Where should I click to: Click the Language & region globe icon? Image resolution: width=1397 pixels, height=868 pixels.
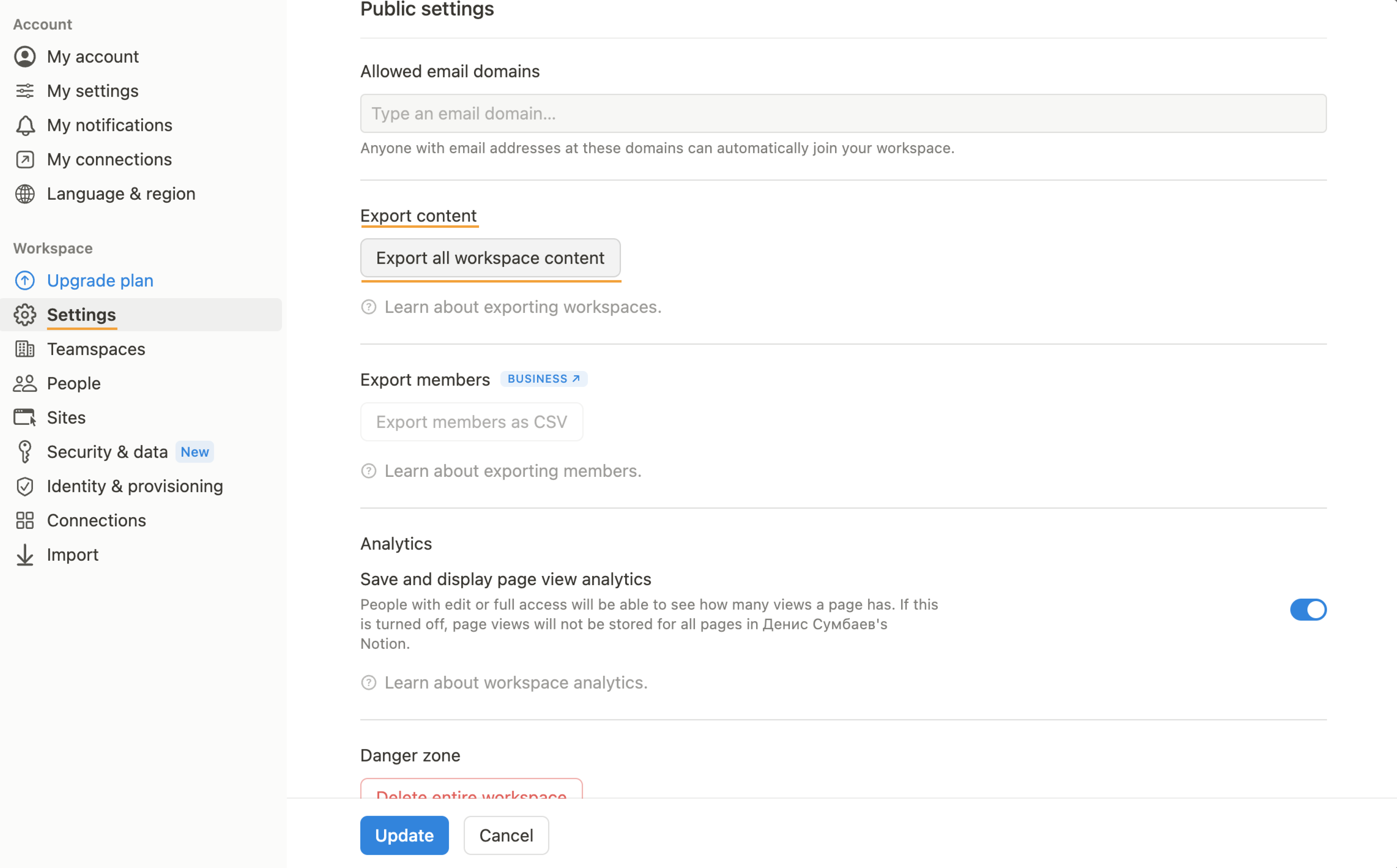[25, 193]
